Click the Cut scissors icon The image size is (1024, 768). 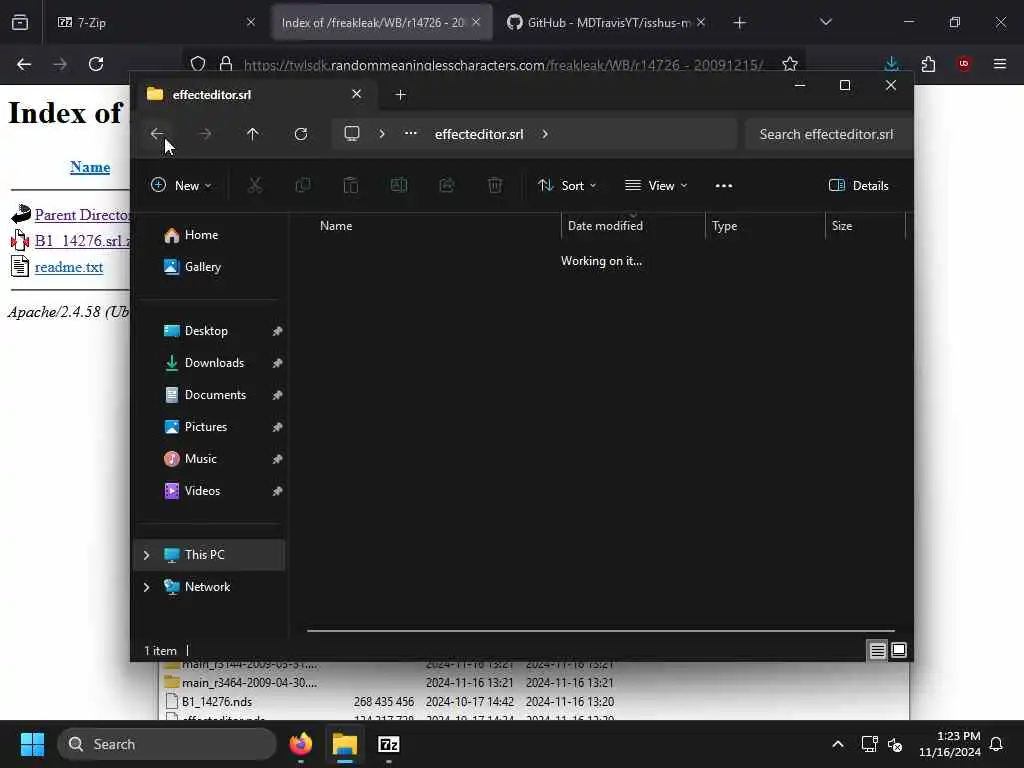pos(255,185)
